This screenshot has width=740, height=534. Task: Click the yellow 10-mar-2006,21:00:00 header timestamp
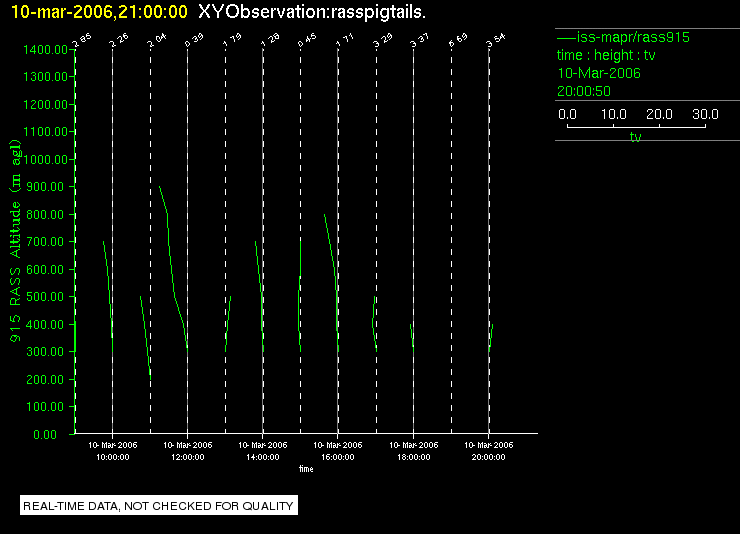coord(99,12)
